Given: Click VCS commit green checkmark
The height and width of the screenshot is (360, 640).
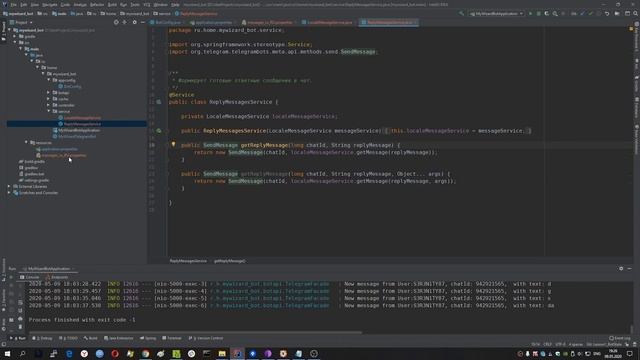Looking at the screenshot, I should (590, 13).
